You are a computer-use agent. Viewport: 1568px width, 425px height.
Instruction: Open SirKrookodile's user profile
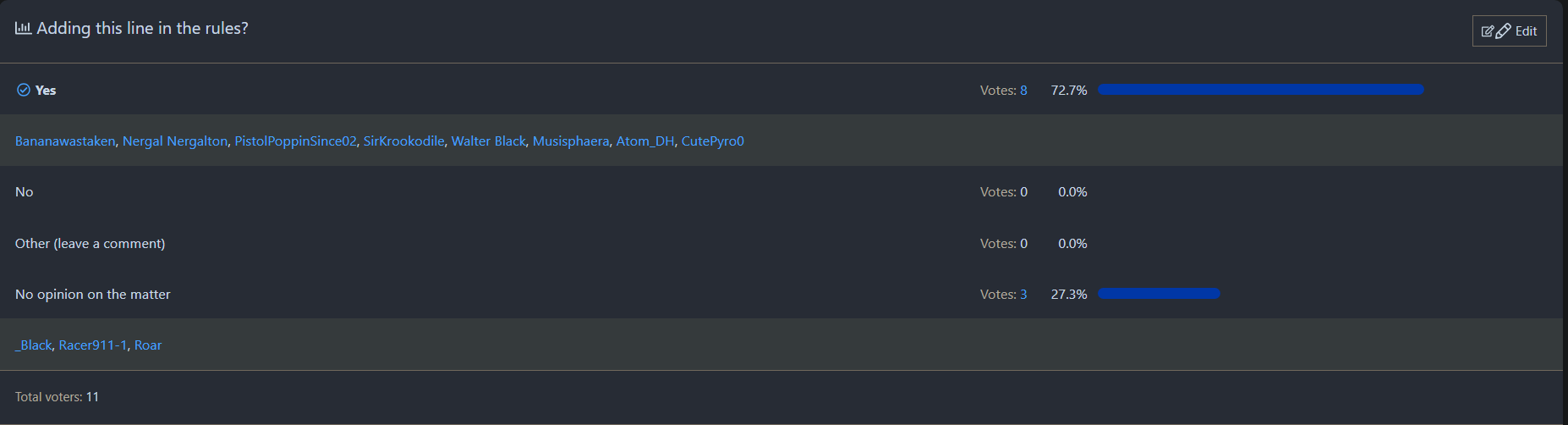403,141
